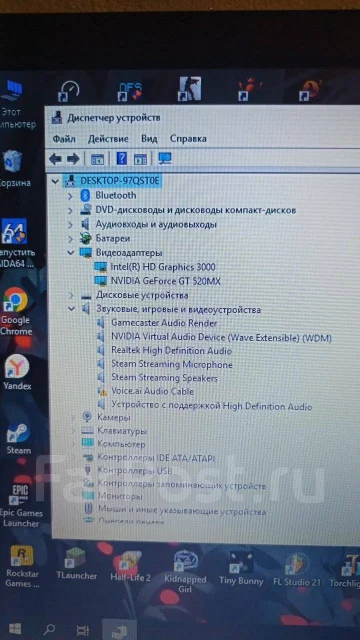Open the Справка menu
Screen dimensions: 360x640
[188, 139]
